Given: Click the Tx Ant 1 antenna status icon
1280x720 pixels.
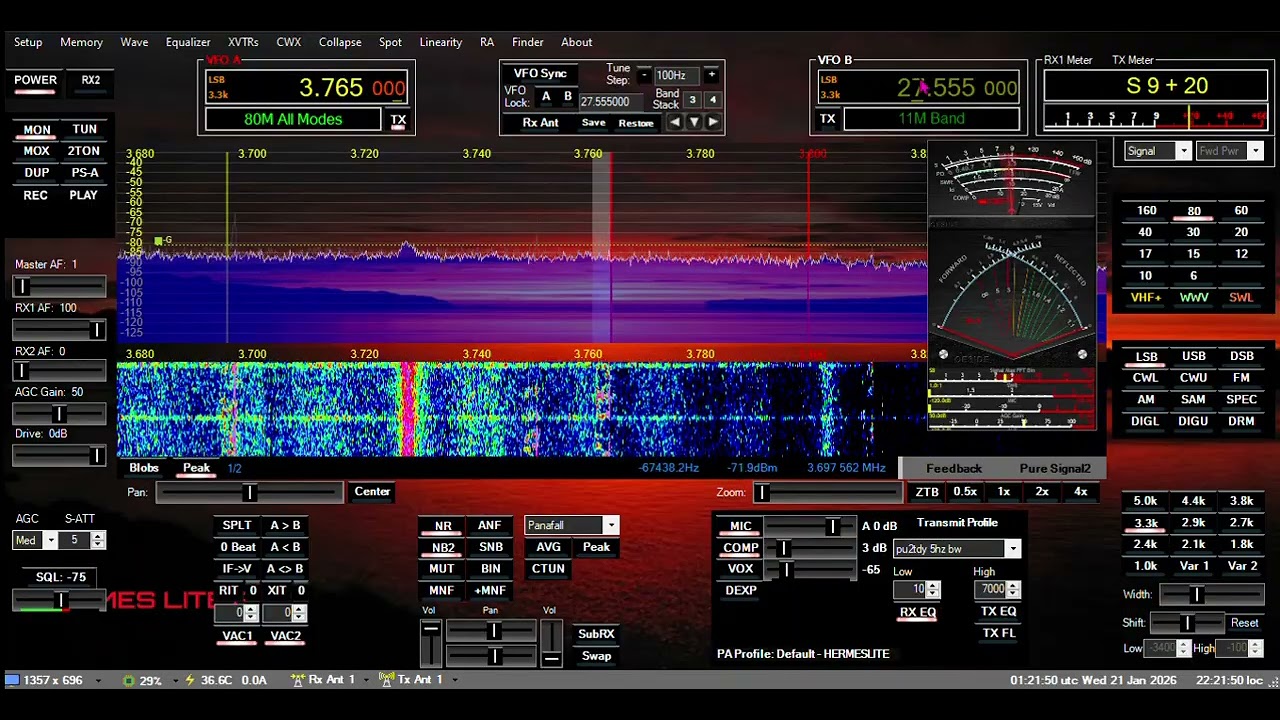Looking at the screenshot, I should [x=387, y=680].
